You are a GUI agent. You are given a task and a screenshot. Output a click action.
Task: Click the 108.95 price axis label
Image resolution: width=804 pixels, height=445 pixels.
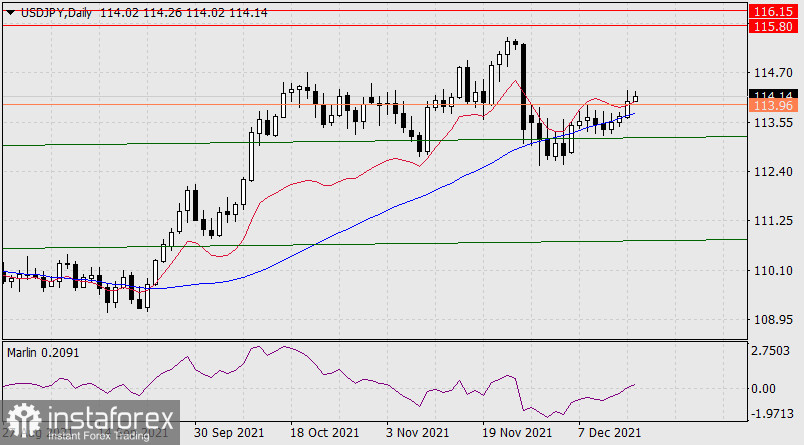772,320
